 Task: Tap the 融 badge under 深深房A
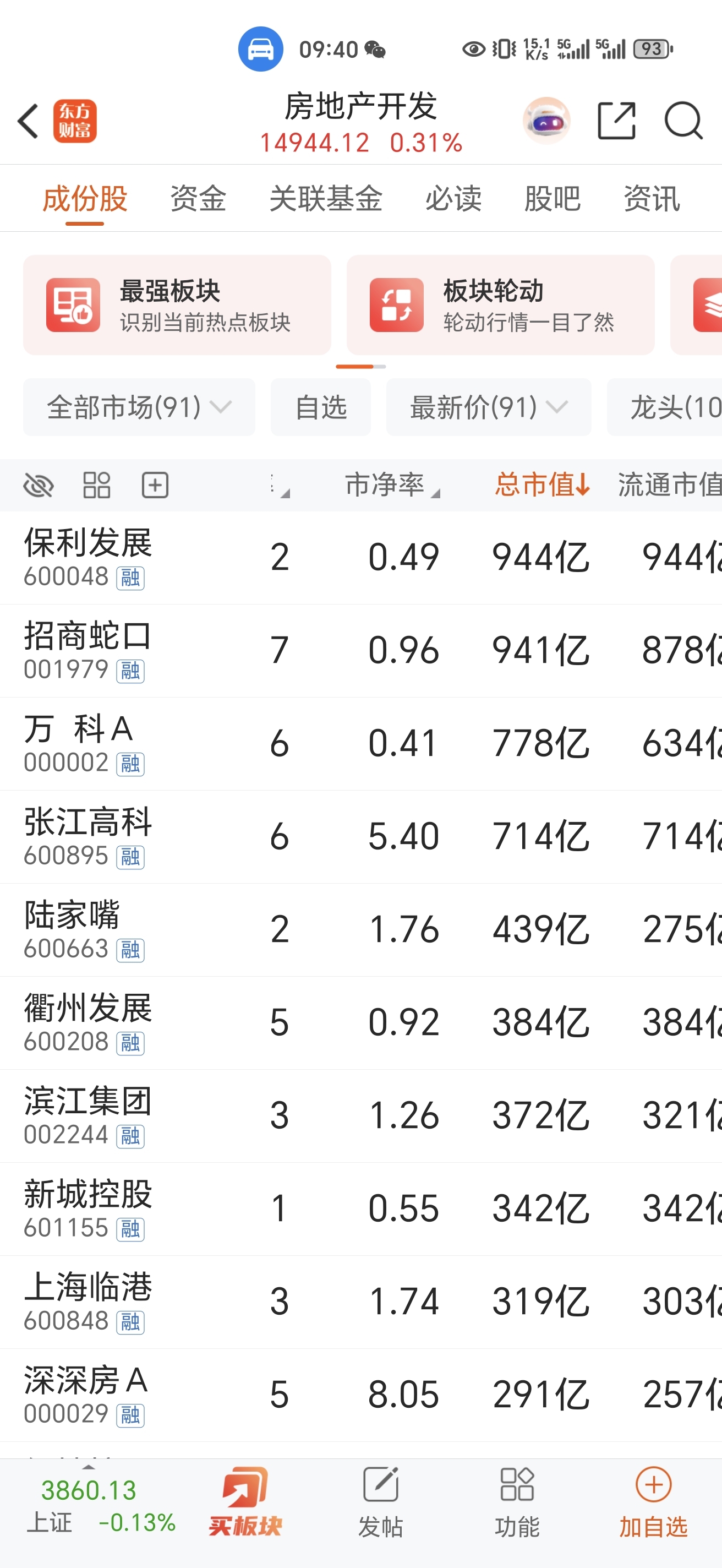[x=130, y=1416]
